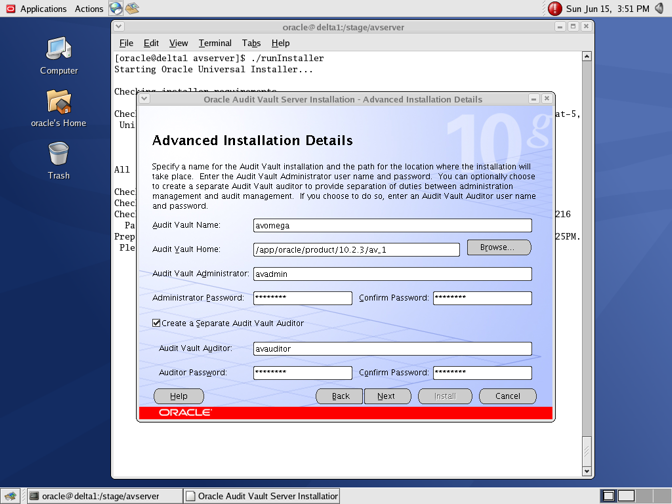Focus the Audit Vault Home path field
The image size is (672, 504).
pyautogui.click(x=356, y=250)
